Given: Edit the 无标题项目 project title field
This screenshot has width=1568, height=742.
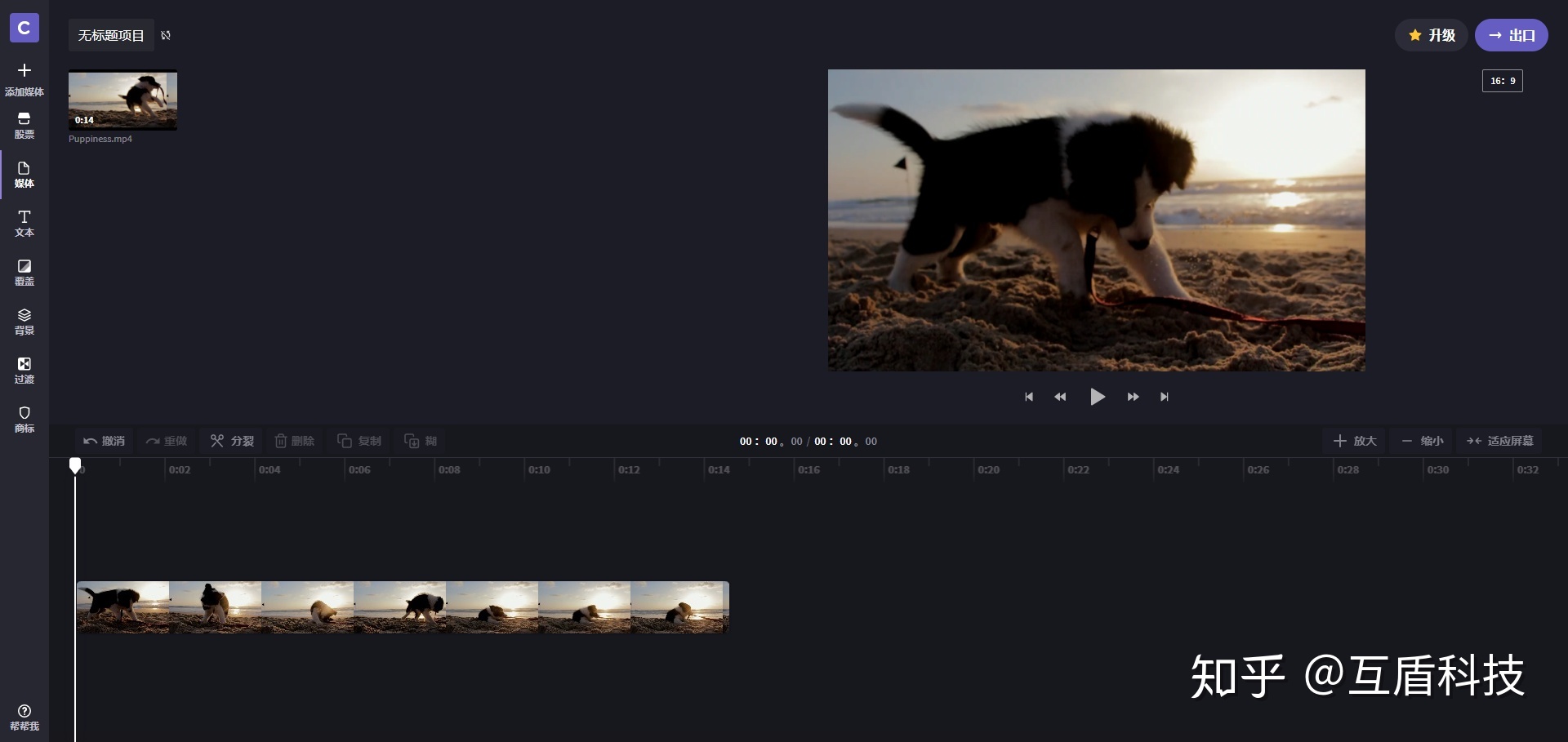Looking at the screenshot, I should pos(111,36).
